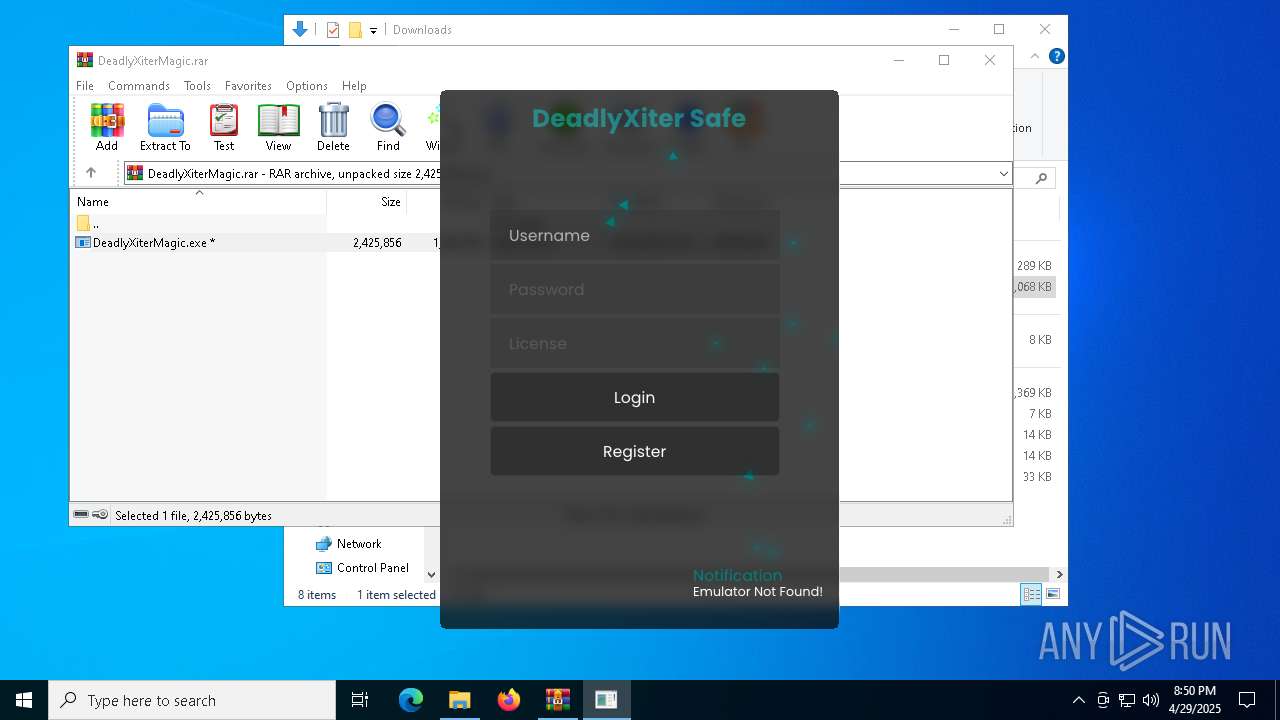Click Explorer horizontal scrollbar right arrow
This screenshot has height=720, width=1280.
(1059, 574)
